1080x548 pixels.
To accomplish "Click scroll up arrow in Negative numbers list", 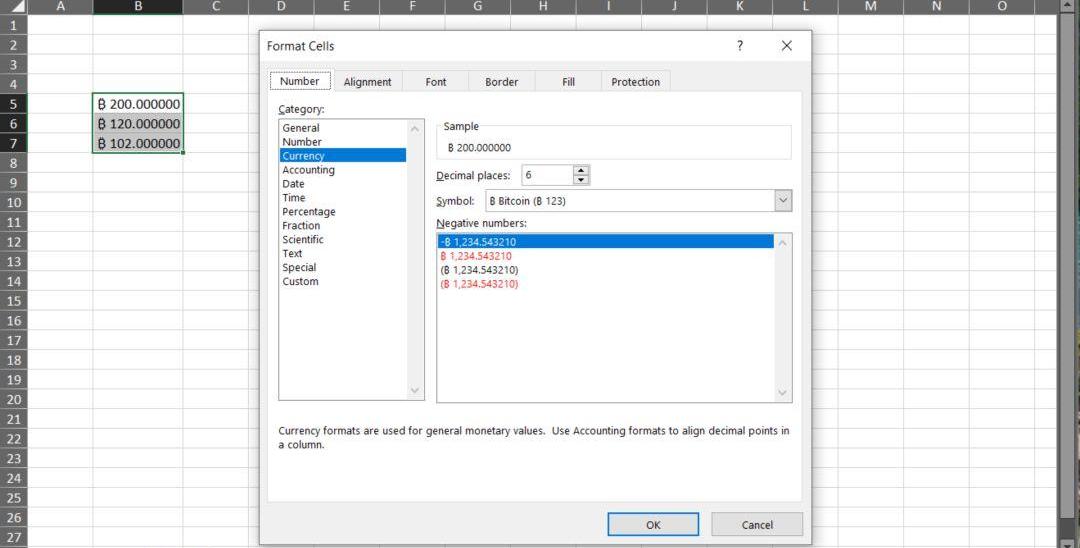I will [x=782, y=242].
